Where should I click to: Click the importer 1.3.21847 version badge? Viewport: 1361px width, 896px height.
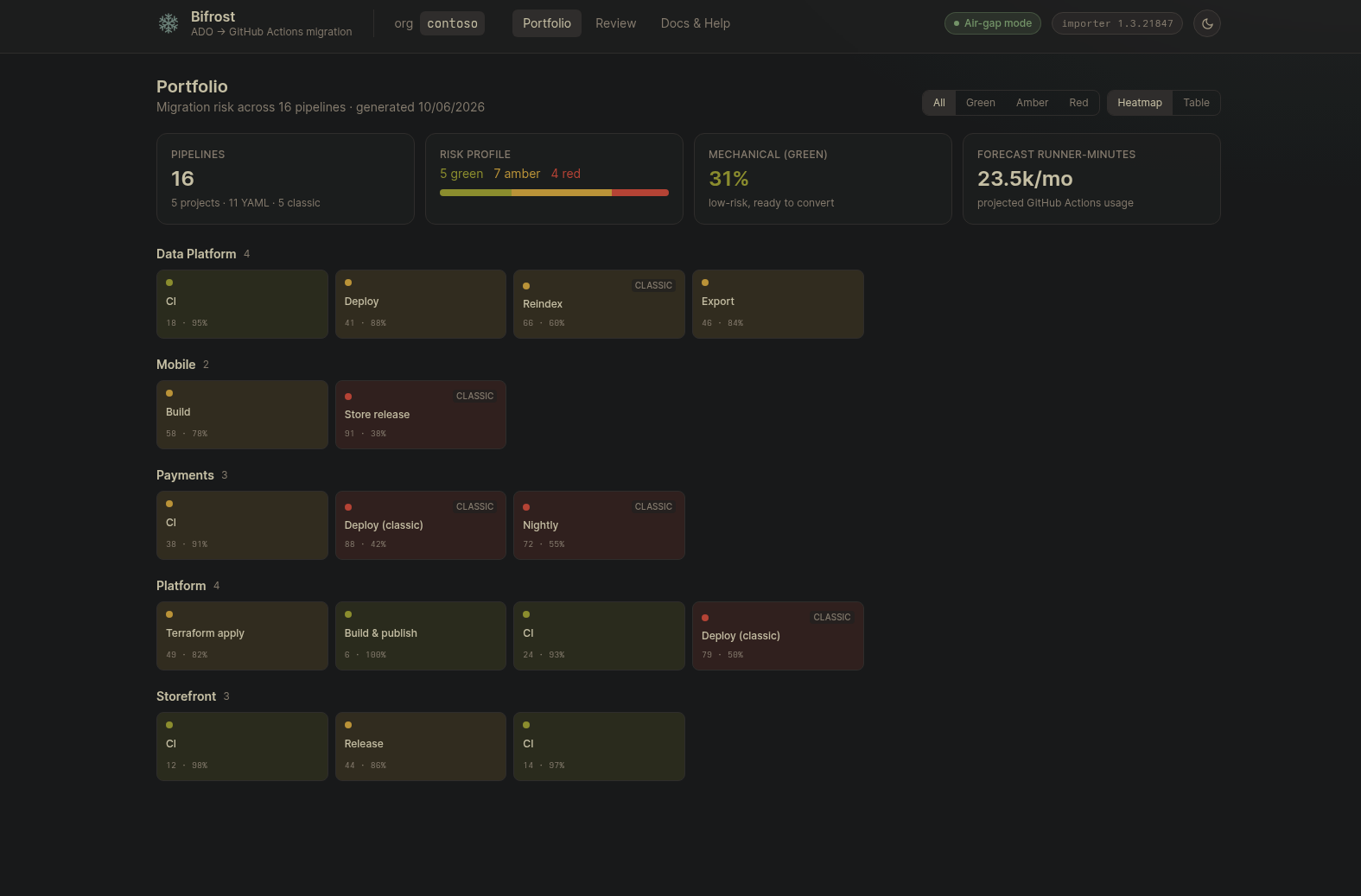(x=1117, y=23)
